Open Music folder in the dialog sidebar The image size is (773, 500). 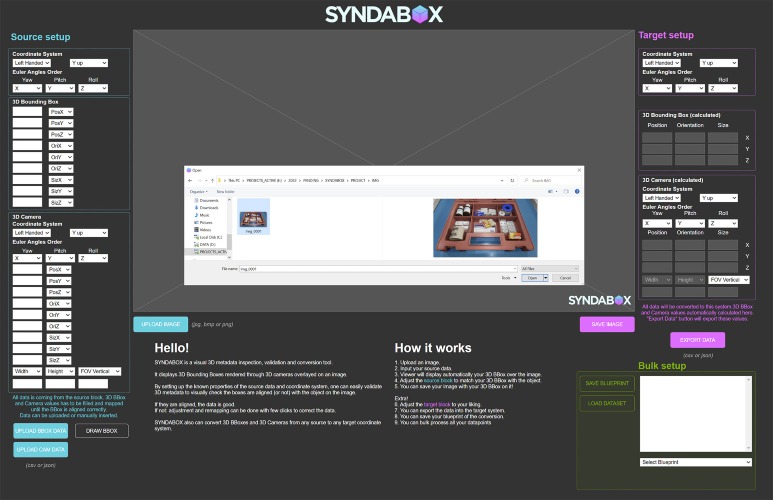click(x=202, y=215)
